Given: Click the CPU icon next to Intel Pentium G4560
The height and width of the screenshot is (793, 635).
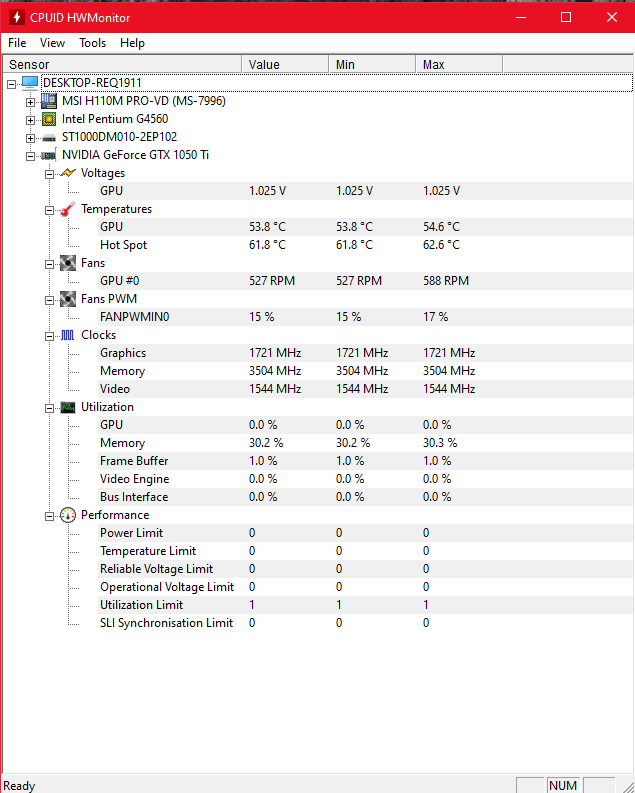Looking at the screenshot, I should (49, 119).
